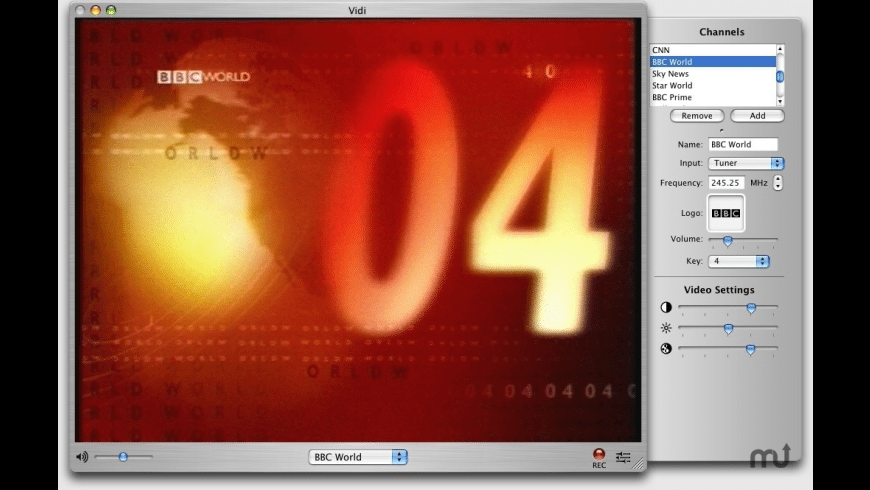Open the BBC World channel popup below video
This screenshot has width=870, height=490.
[358, 457]
